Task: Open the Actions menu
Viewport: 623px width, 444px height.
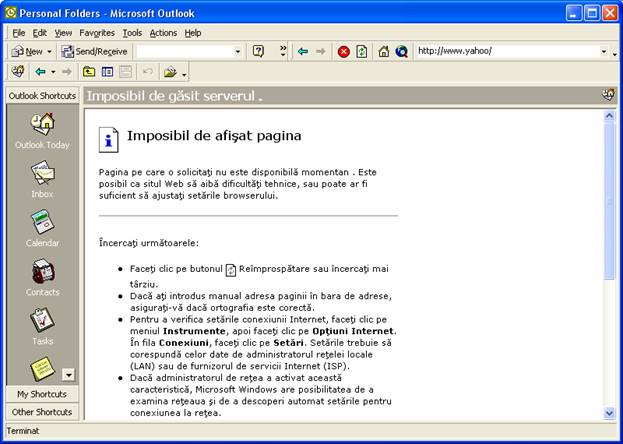Action: pos(163,33)
